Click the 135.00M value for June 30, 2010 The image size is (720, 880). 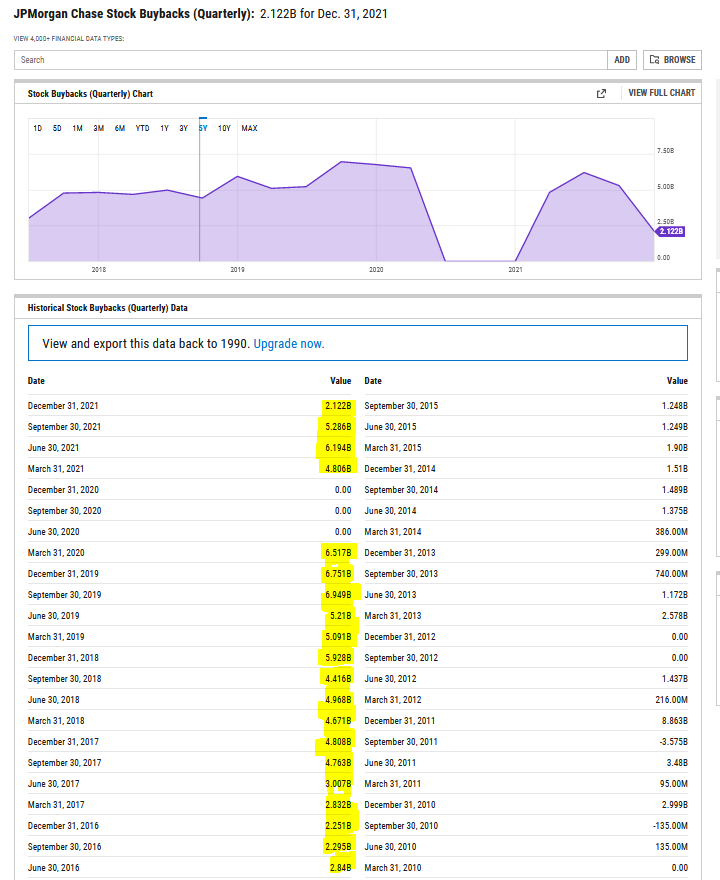[671, 847]
